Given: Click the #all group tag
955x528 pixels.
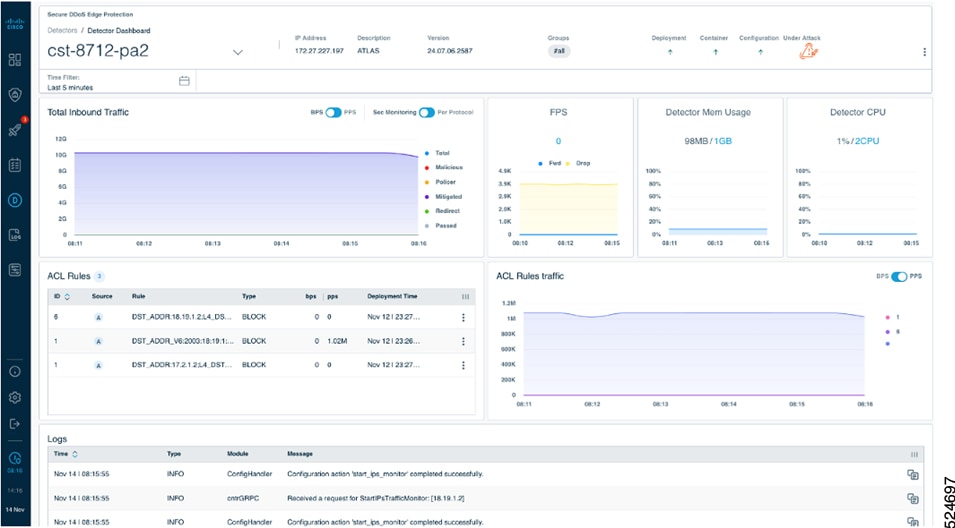Looking at the screenshot, I should coord(559,51).
